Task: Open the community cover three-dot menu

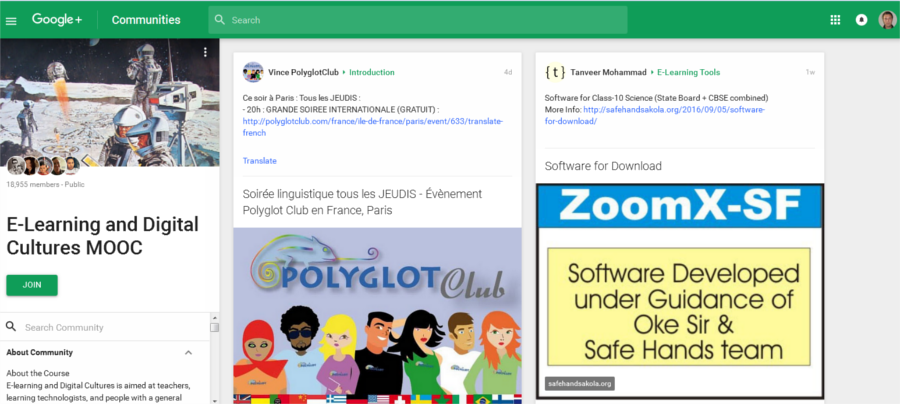Action: (x=205, y=52)
